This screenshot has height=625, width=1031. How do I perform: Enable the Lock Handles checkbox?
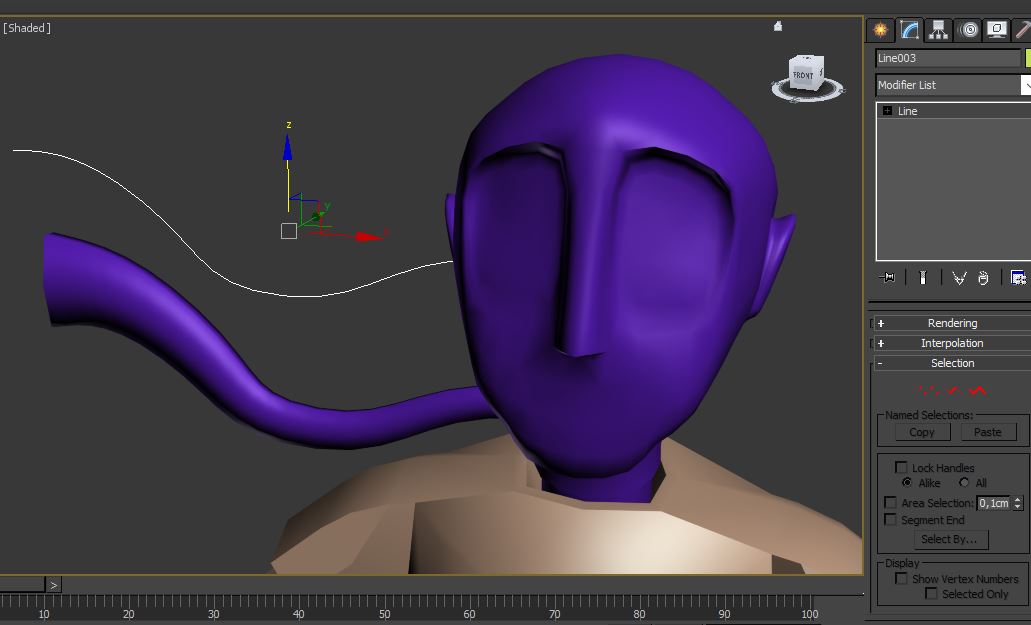point(902,468)
